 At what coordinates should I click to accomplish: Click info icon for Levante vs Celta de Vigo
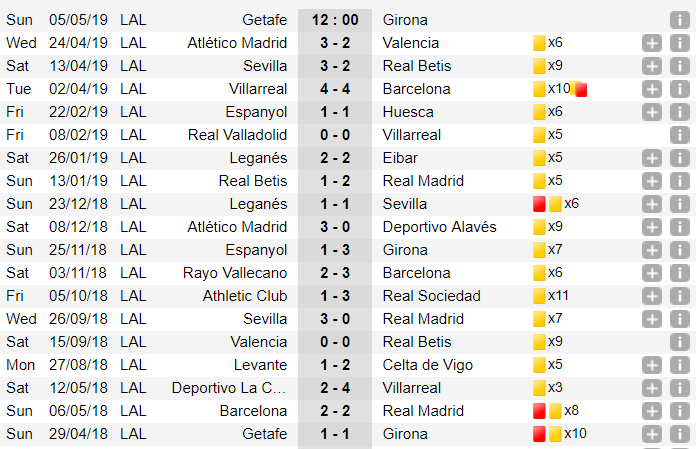coord(678,365)
